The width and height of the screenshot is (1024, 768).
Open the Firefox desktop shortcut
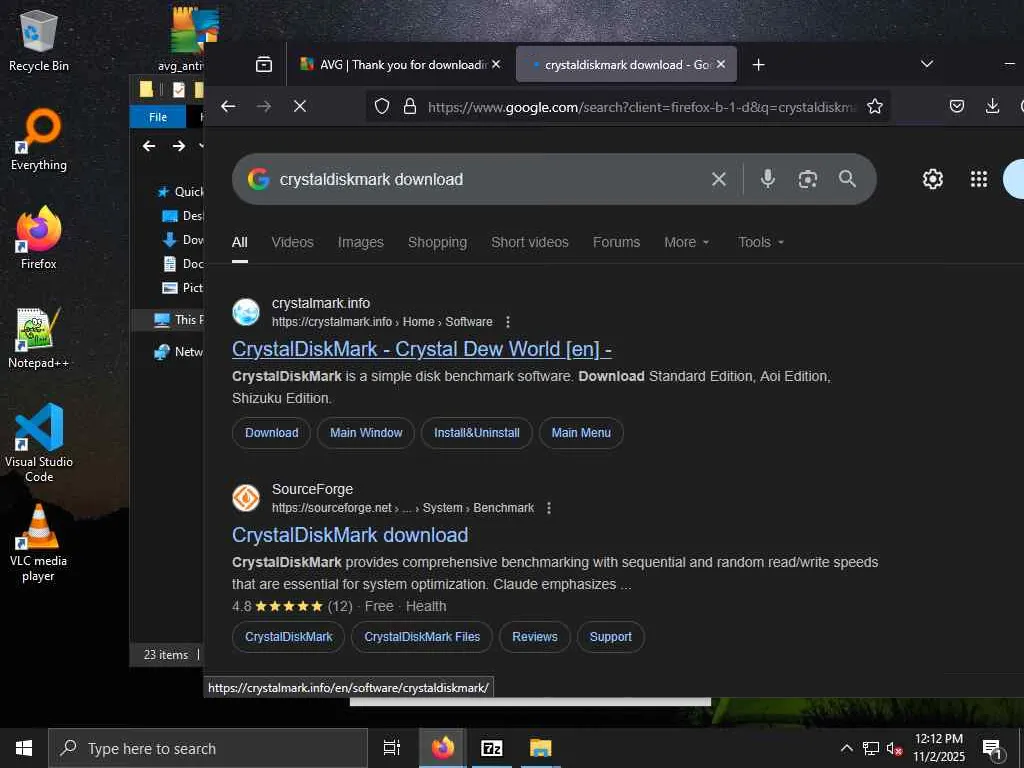click(39, 238)
